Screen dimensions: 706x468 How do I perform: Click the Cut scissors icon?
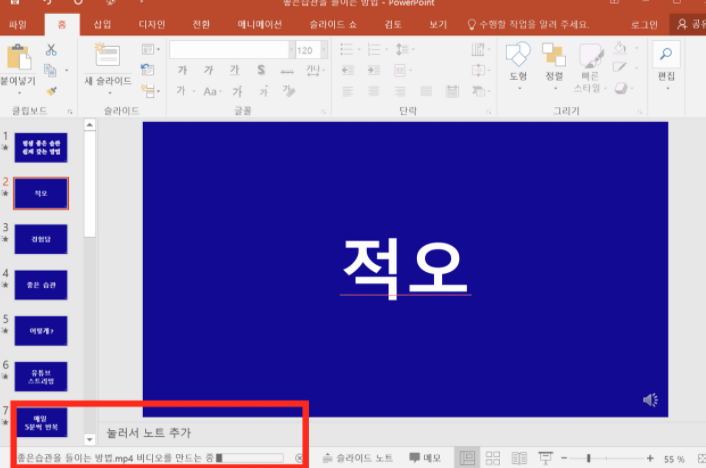click(51, 50)
